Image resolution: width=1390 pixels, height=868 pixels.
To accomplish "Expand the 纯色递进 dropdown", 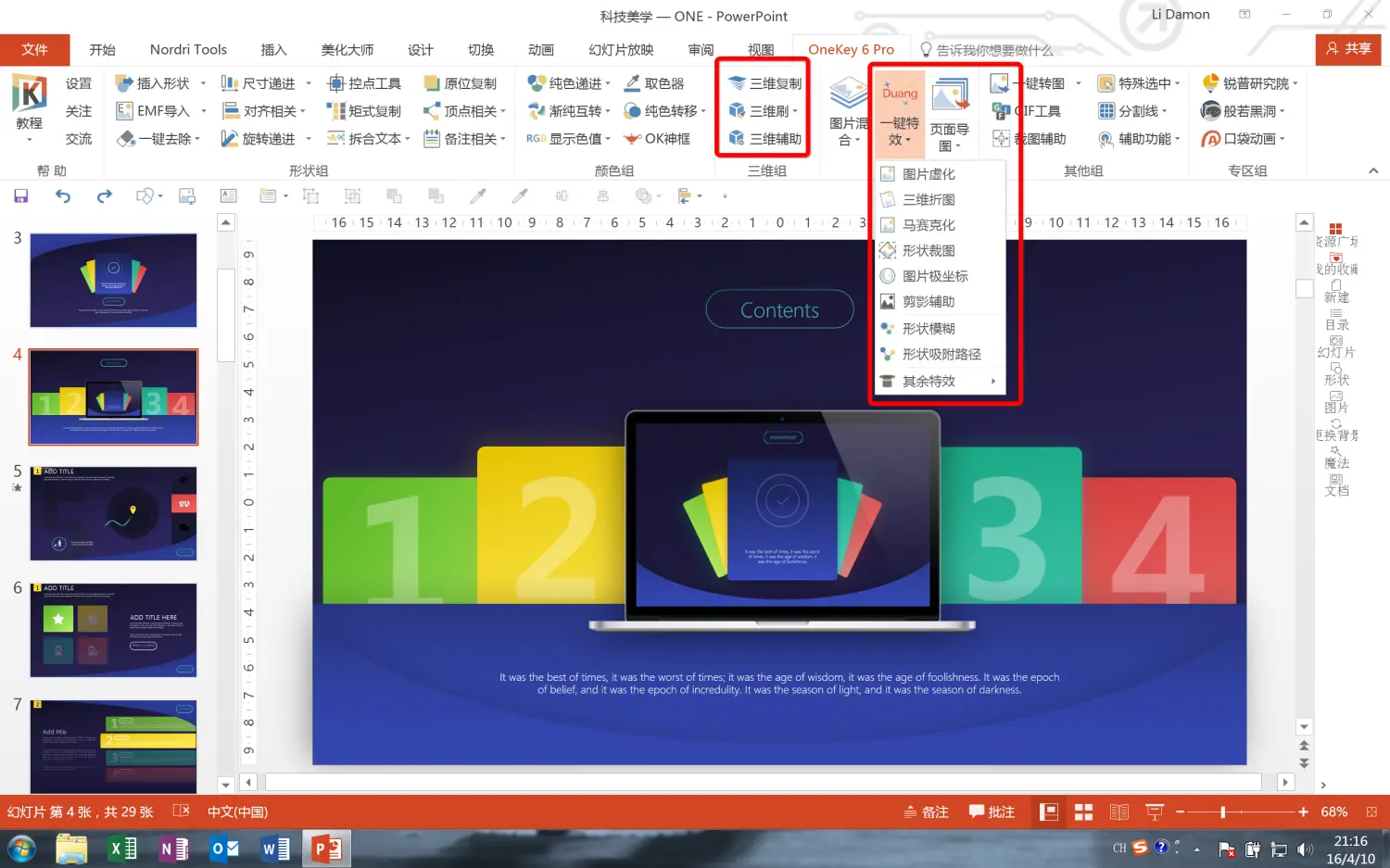I will [608, 83].
